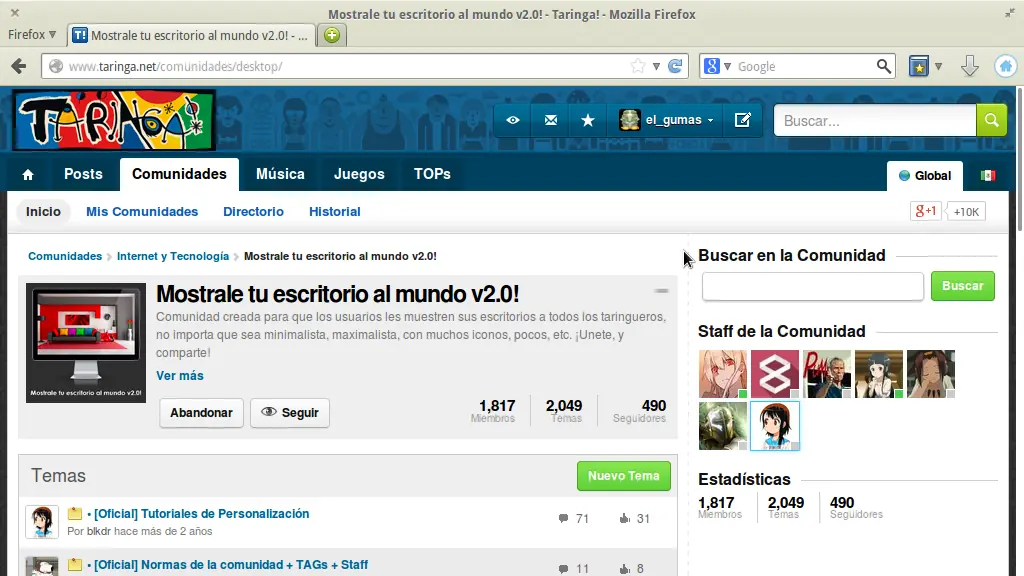The image size is (1024, 576).
Task: Open the Historial sub-tab
Action: (x=334, y=212)
